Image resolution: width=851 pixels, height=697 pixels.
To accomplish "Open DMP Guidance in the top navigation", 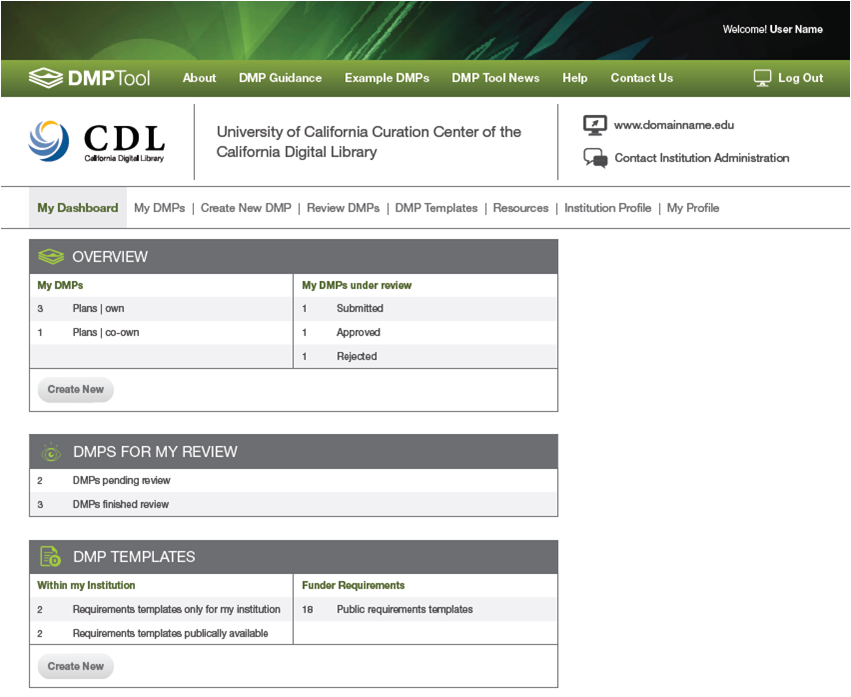I will pos(280,78).
